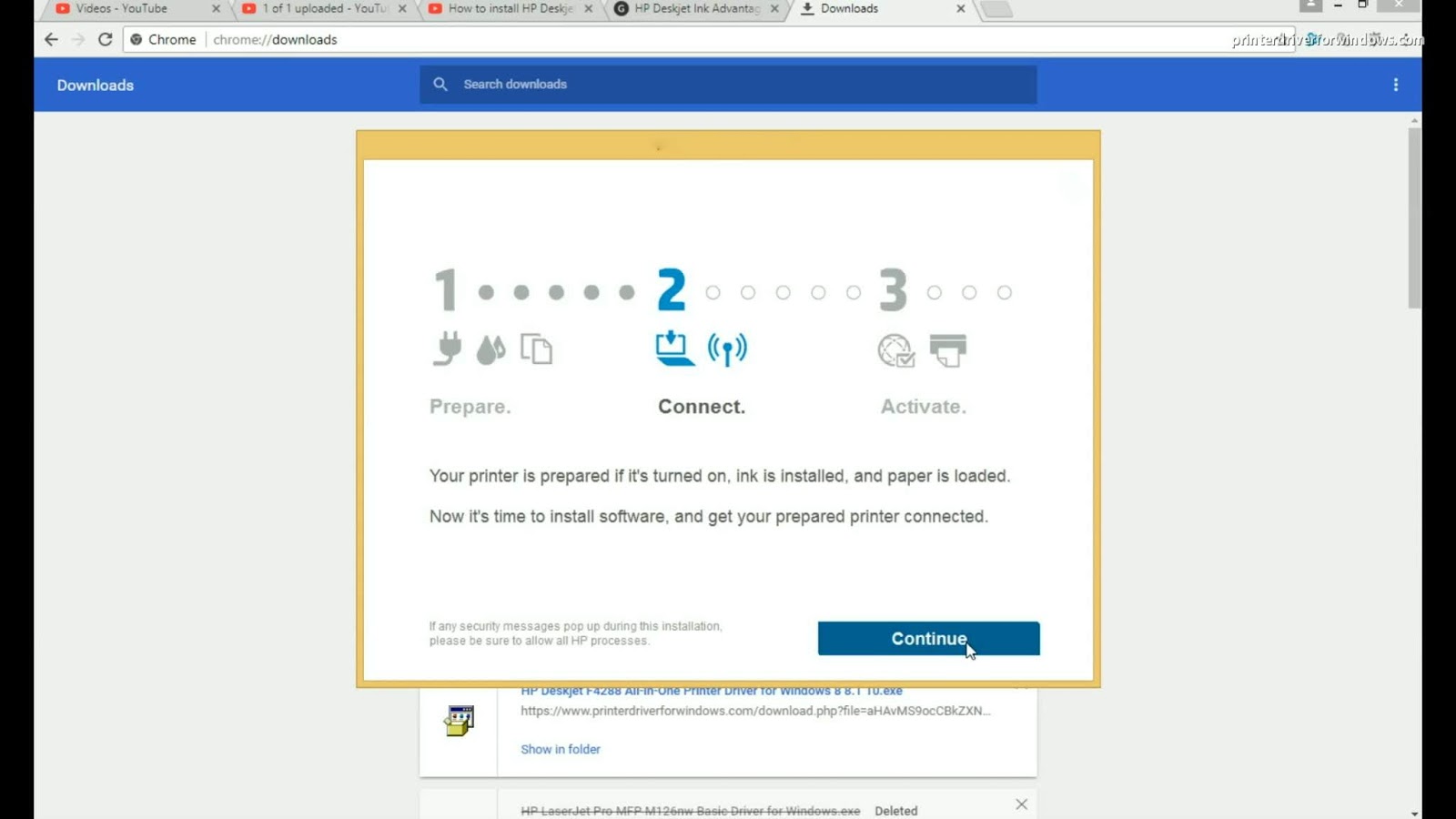Click the power plug Prepare icon

(x=447, y=349)
